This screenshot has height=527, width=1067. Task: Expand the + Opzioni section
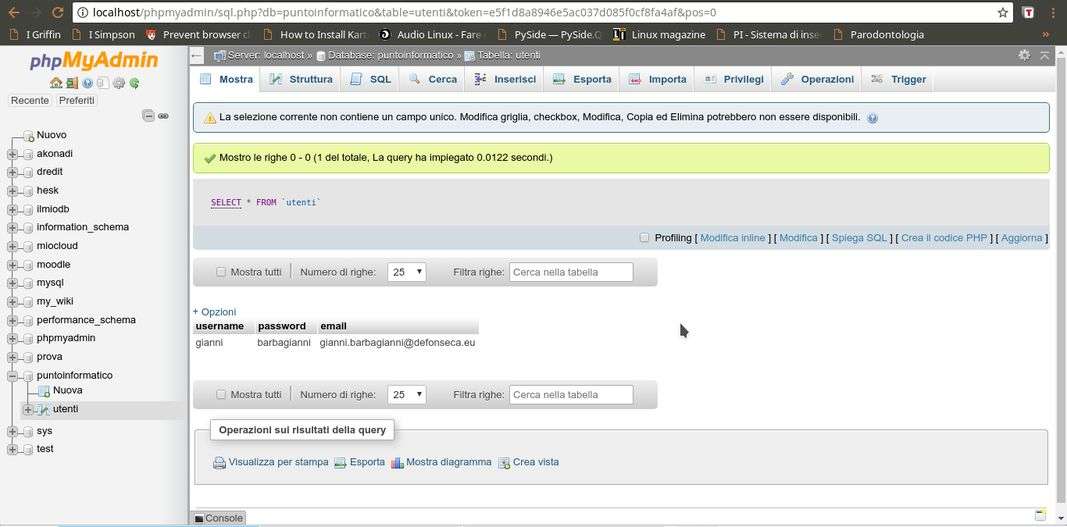214,312
